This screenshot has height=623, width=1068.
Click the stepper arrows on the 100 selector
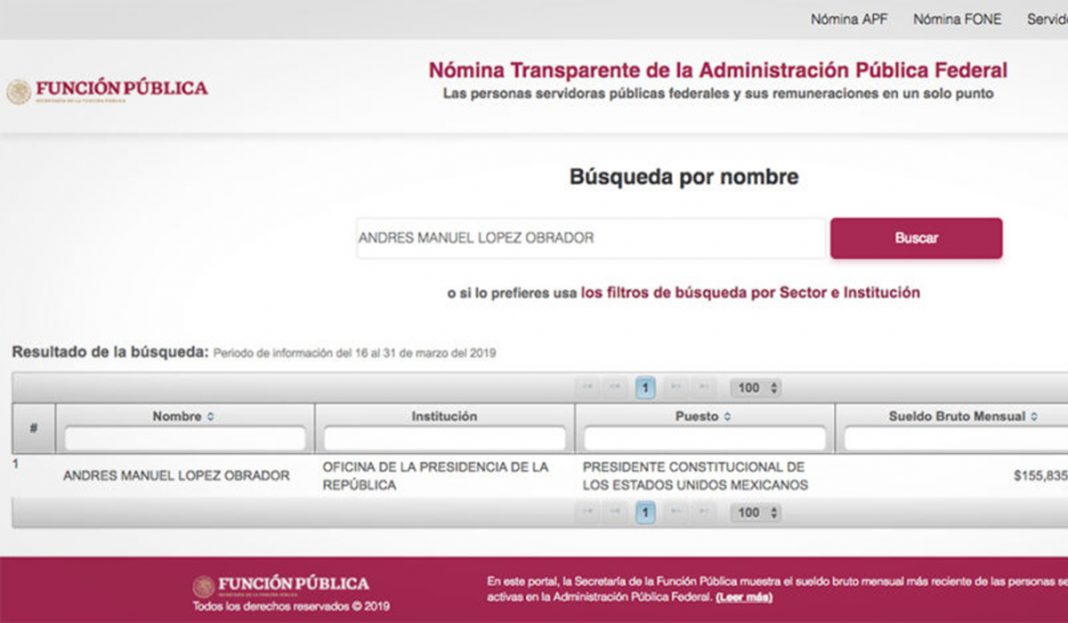[773, 388]
